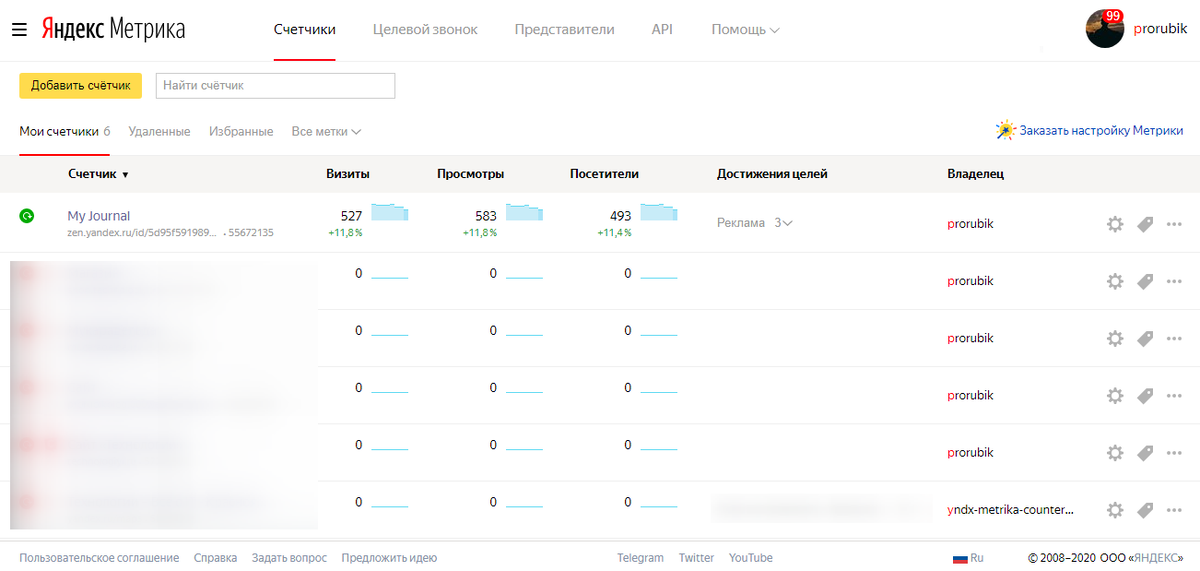Click the Яндекс Метрика logo
Image resolution: width=1200 pixels, height=571 pixels.
coord(113,29)
